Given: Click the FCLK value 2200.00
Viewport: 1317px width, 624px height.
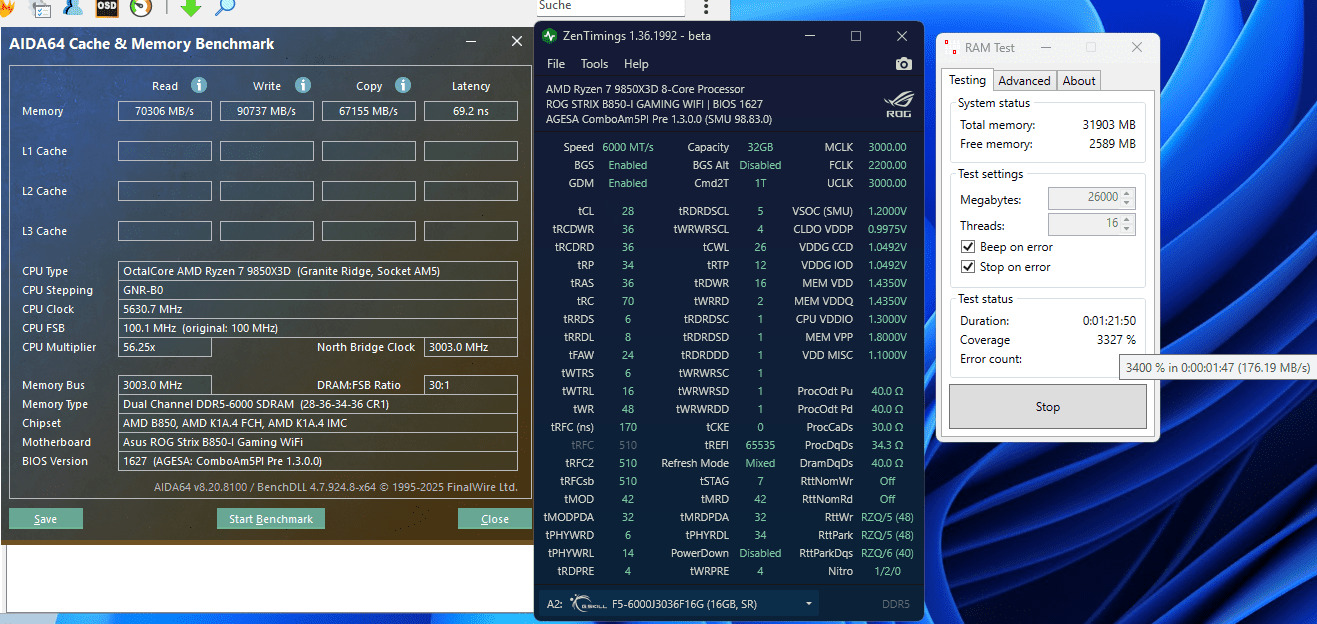Looking at the screenshot, I should [887, 165].
